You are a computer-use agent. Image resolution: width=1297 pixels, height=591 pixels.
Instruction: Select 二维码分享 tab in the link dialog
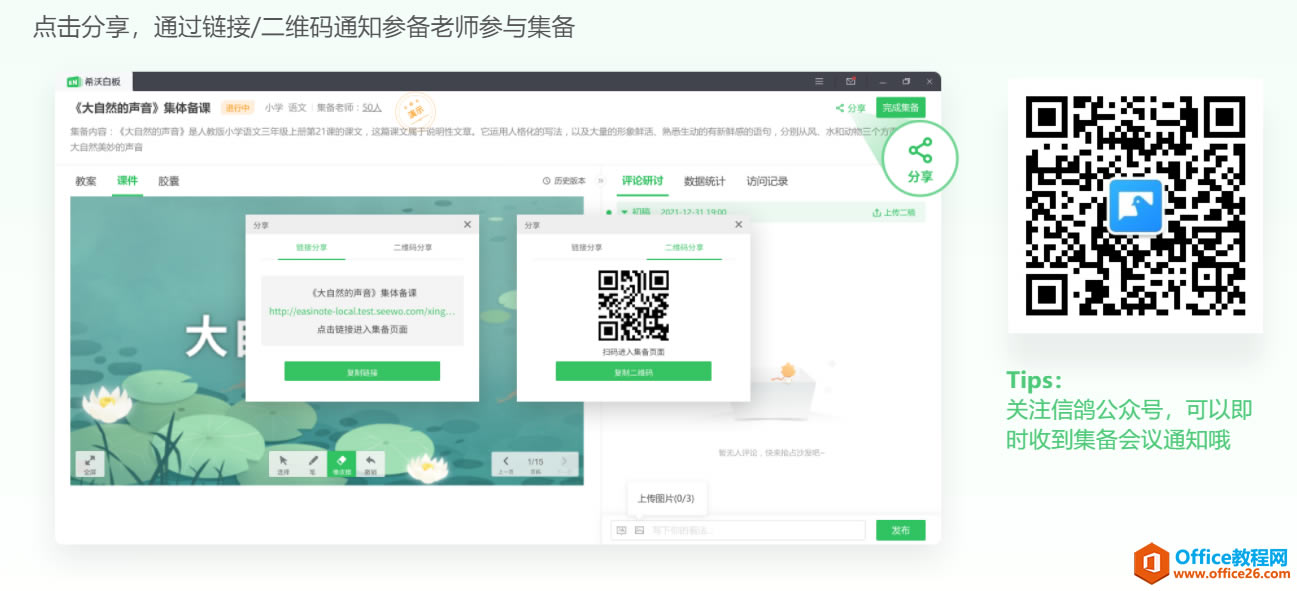413,247
